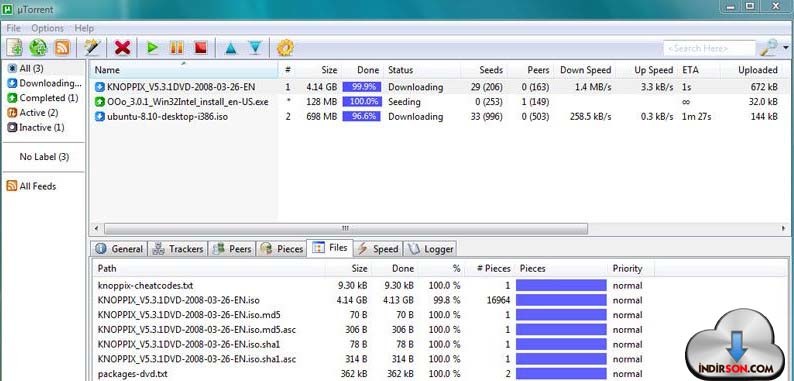Select the Completed (1) category
This screenshot has height=381, width=794.
(x=42, y=98)
